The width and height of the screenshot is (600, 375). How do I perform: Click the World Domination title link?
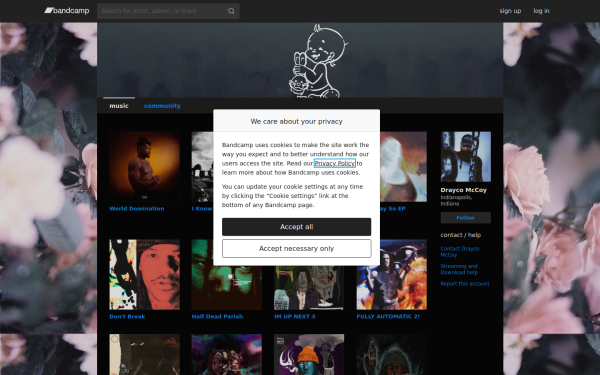pos(137,209)
